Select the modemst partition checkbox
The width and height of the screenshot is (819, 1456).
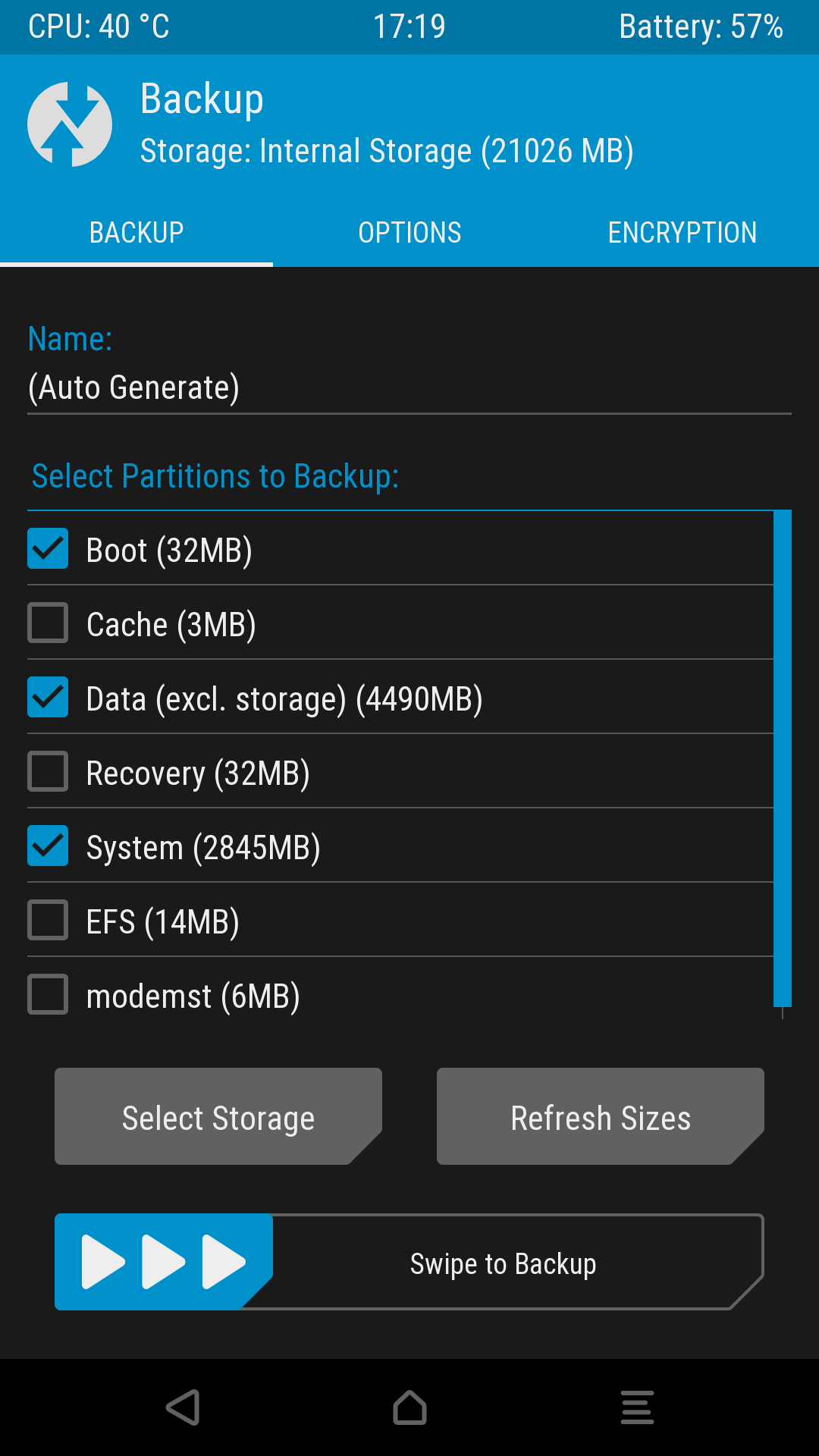48,995
